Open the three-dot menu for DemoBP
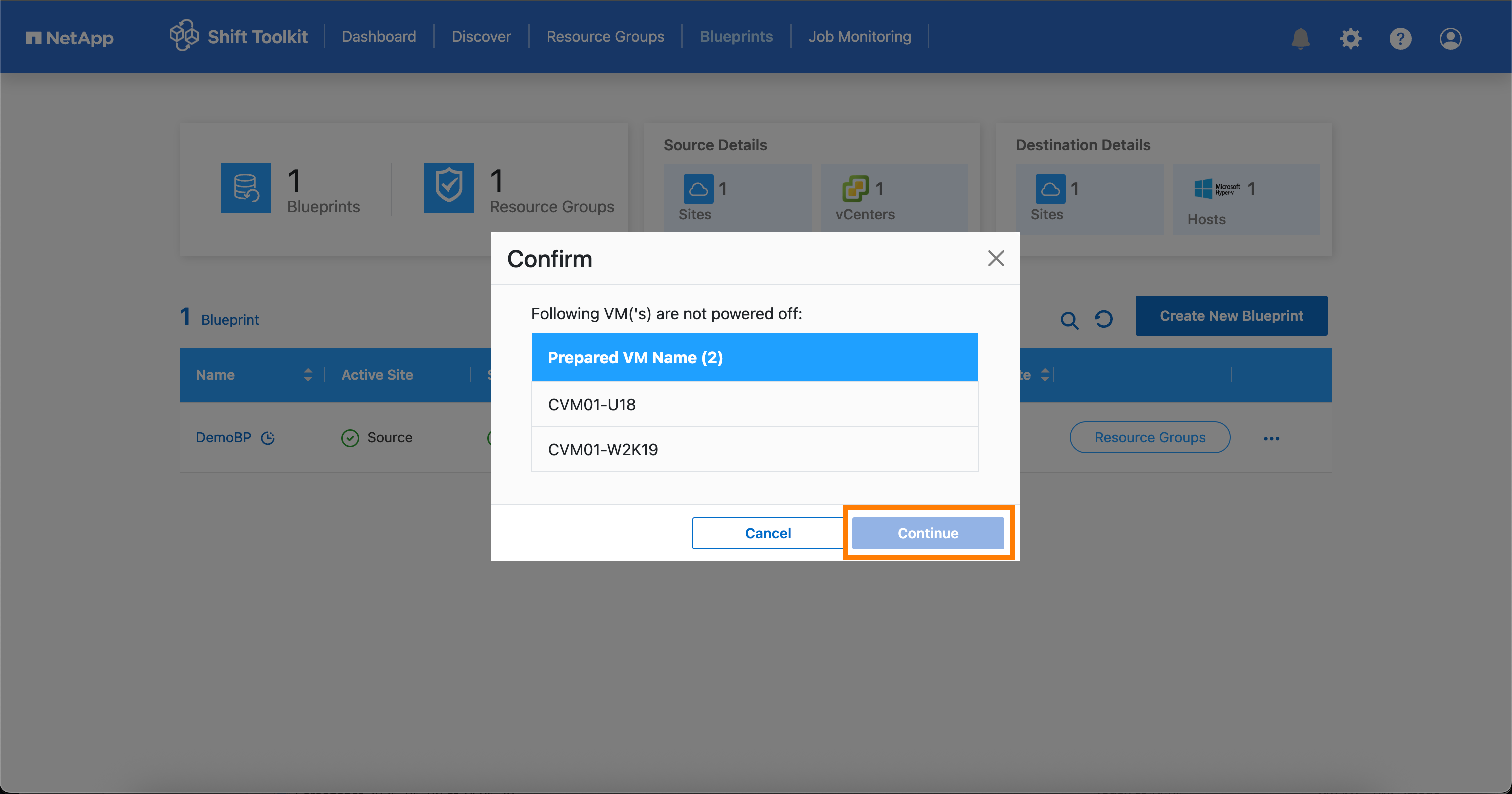The image size is (1512, 794). click(x=1271, y=438)
